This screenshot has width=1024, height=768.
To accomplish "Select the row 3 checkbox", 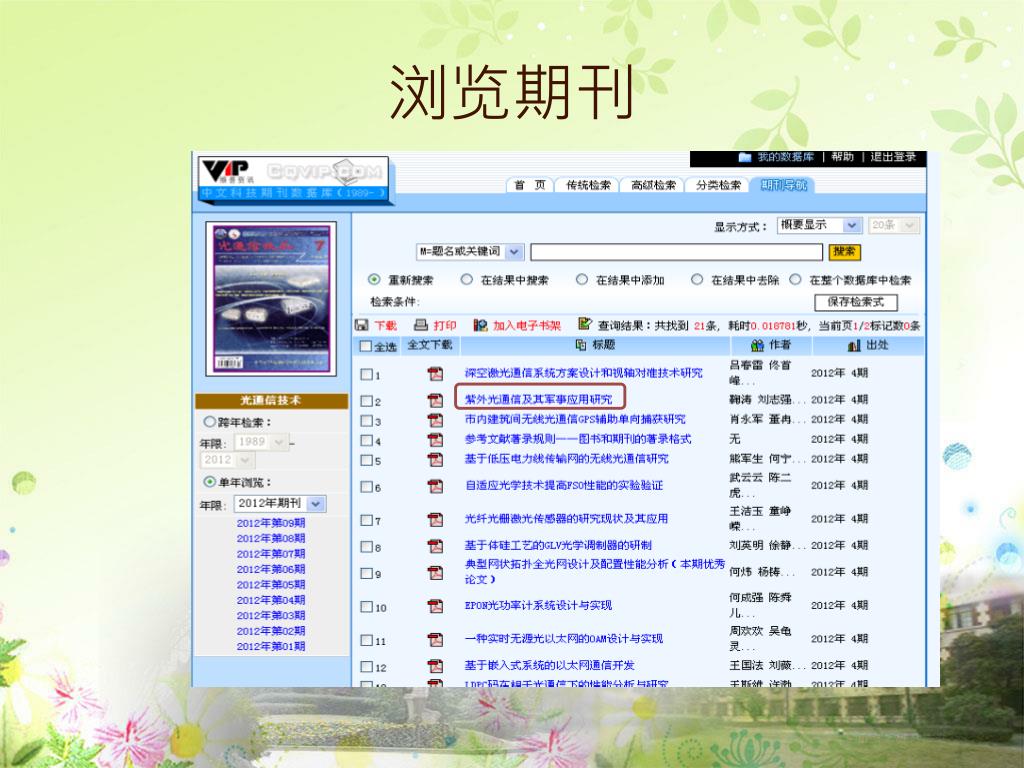I will click(367, 421).
